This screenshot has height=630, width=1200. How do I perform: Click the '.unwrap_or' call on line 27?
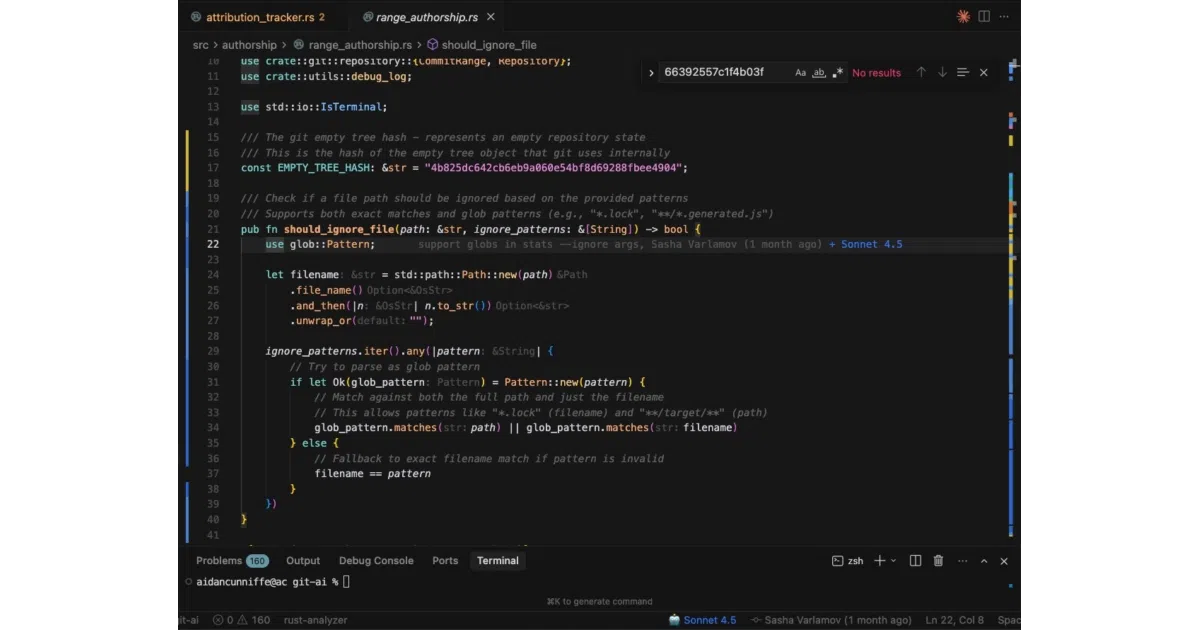324,321
